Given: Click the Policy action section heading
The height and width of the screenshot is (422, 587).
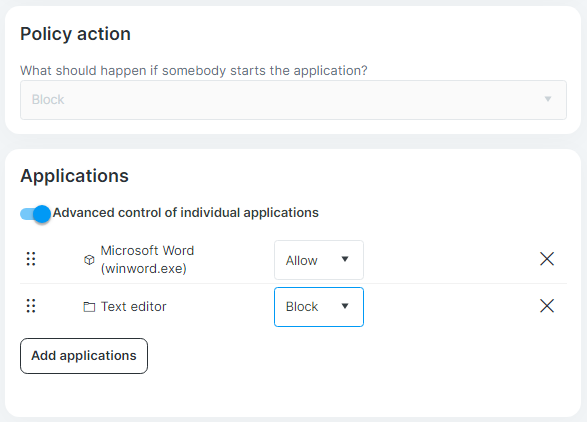Looking at the screenshot, I should click(x=75, y=34).
